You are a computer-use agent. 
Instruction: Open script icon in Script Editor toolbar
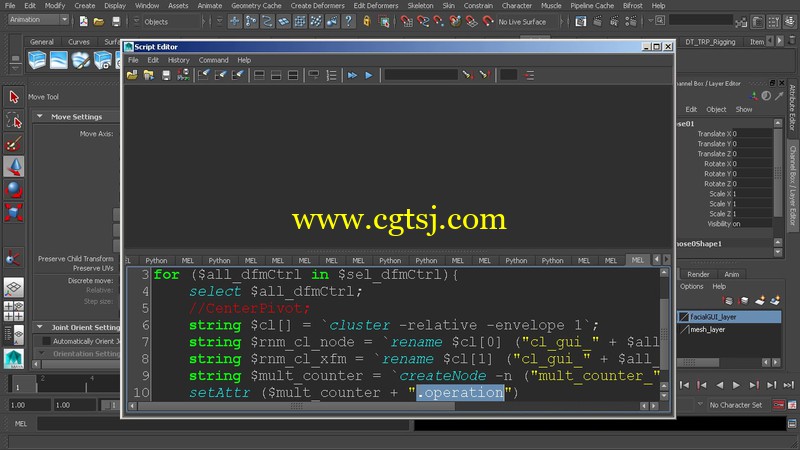(x=132, y=76)
